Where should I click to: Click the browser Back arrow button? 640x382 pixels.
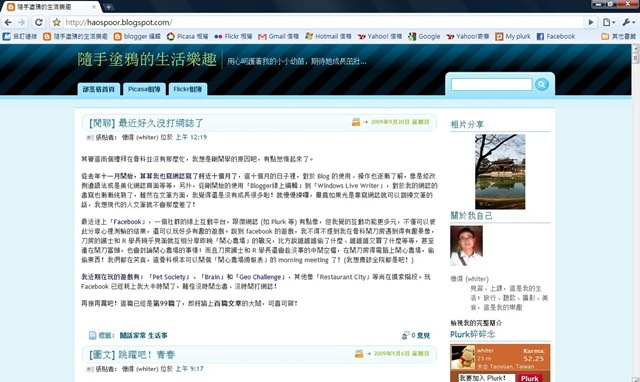pyautogui.click(x=8, y=22)
